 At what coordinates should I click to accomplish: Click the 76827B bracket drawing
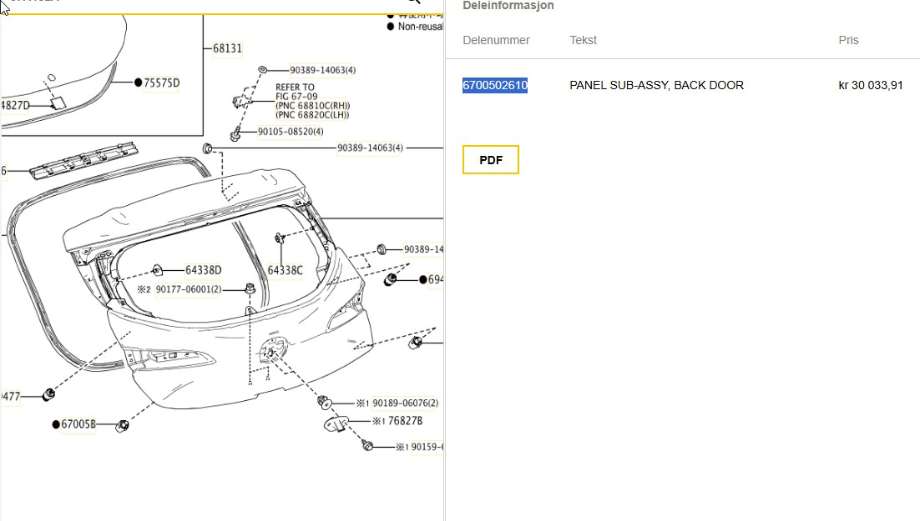pyautogui.click(x=336, y=422)
